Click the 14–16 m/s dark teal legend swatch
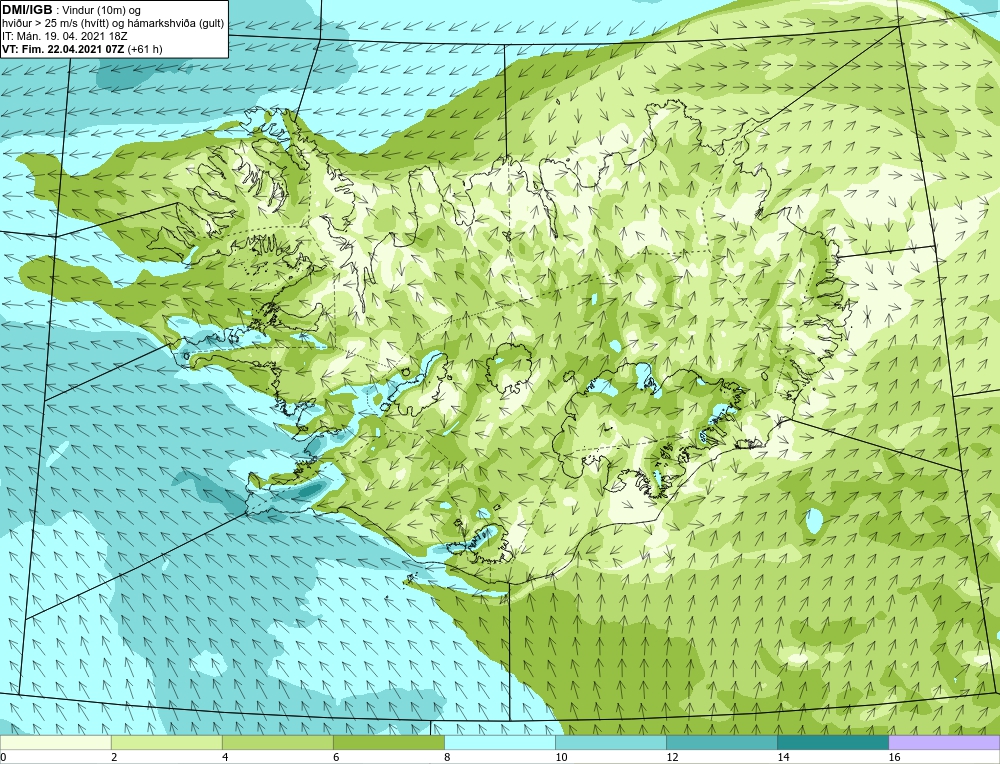The width and height of the screenshot is (1000, 764). pos(833,742)
